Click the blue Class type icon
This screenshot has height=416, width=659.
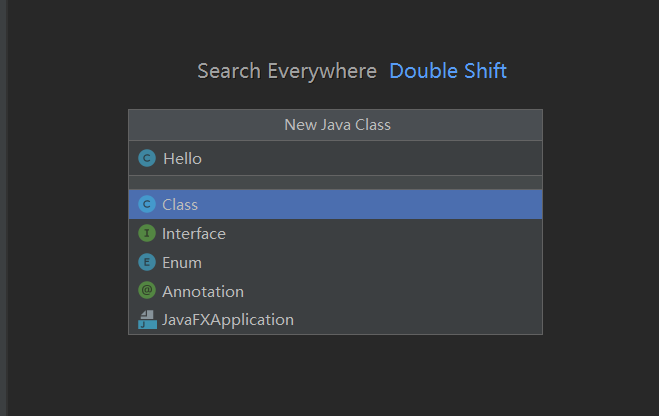[x=147, y=204]
